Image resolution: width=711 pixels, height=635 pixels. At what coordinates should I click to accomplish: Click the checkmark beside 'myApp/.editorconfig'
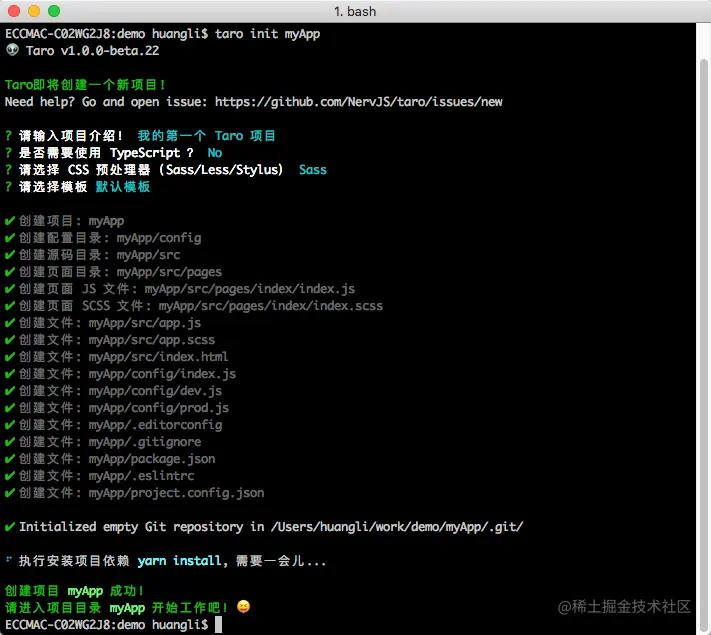pyautogui.click(x=10, y=425)
